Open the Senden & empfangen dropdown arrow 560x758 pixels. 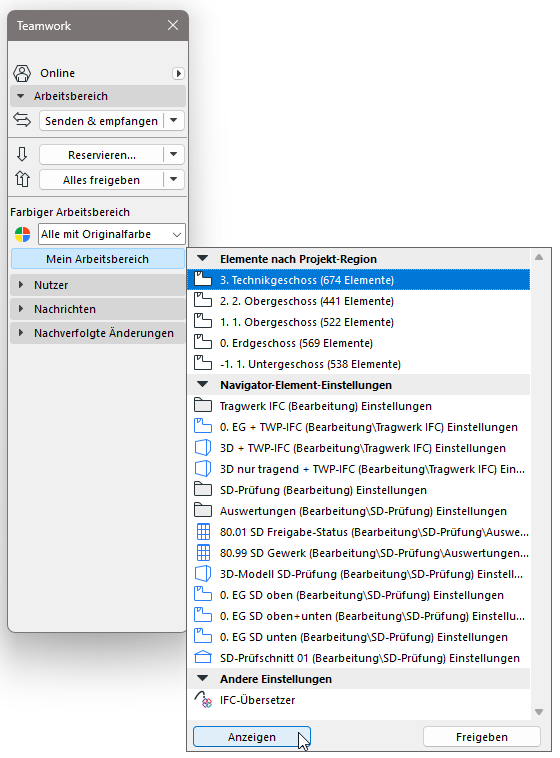[174, 120]
